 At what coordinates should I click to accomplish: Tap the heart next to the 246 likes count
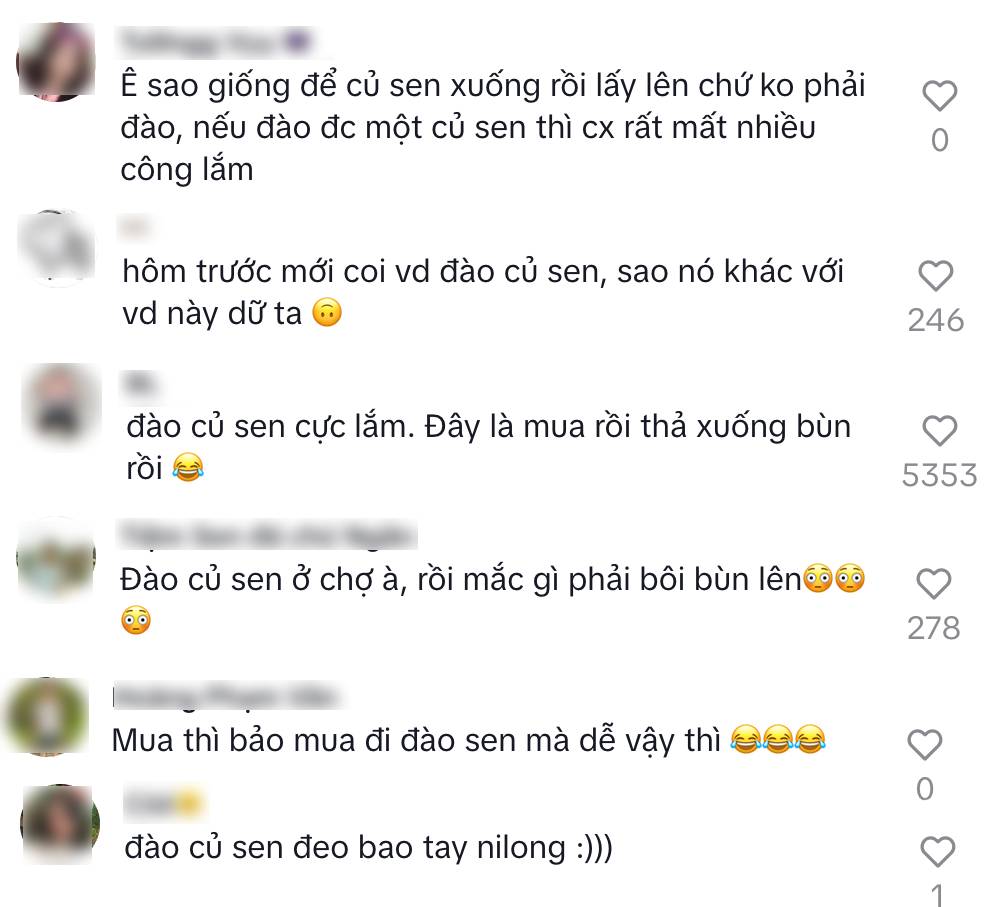(938, 275)
